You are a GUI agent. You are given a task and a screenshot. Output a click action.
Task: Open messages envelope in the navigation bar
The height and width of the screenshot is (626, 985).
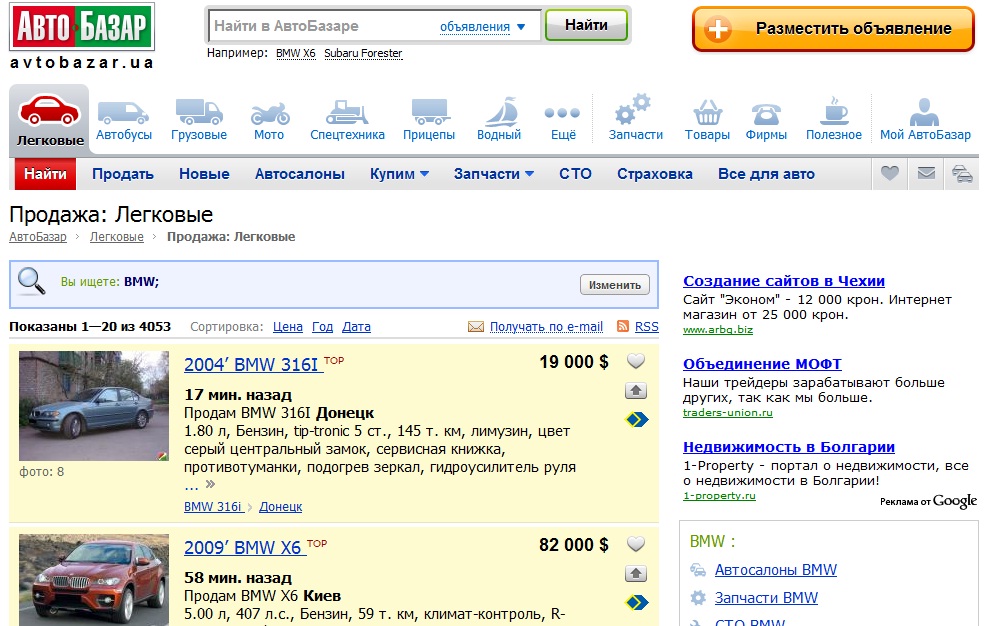point(927,173)
